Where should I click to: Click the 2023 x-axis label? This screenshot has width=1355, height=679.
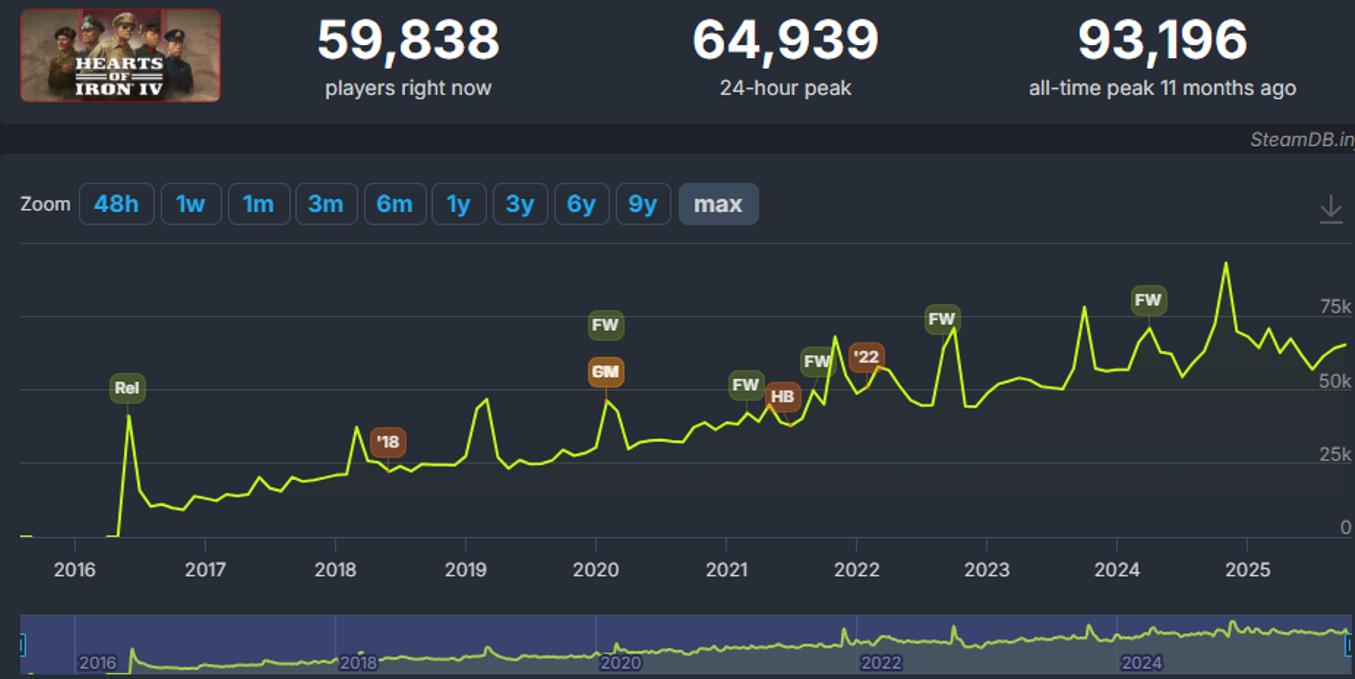tap(987, 570)
